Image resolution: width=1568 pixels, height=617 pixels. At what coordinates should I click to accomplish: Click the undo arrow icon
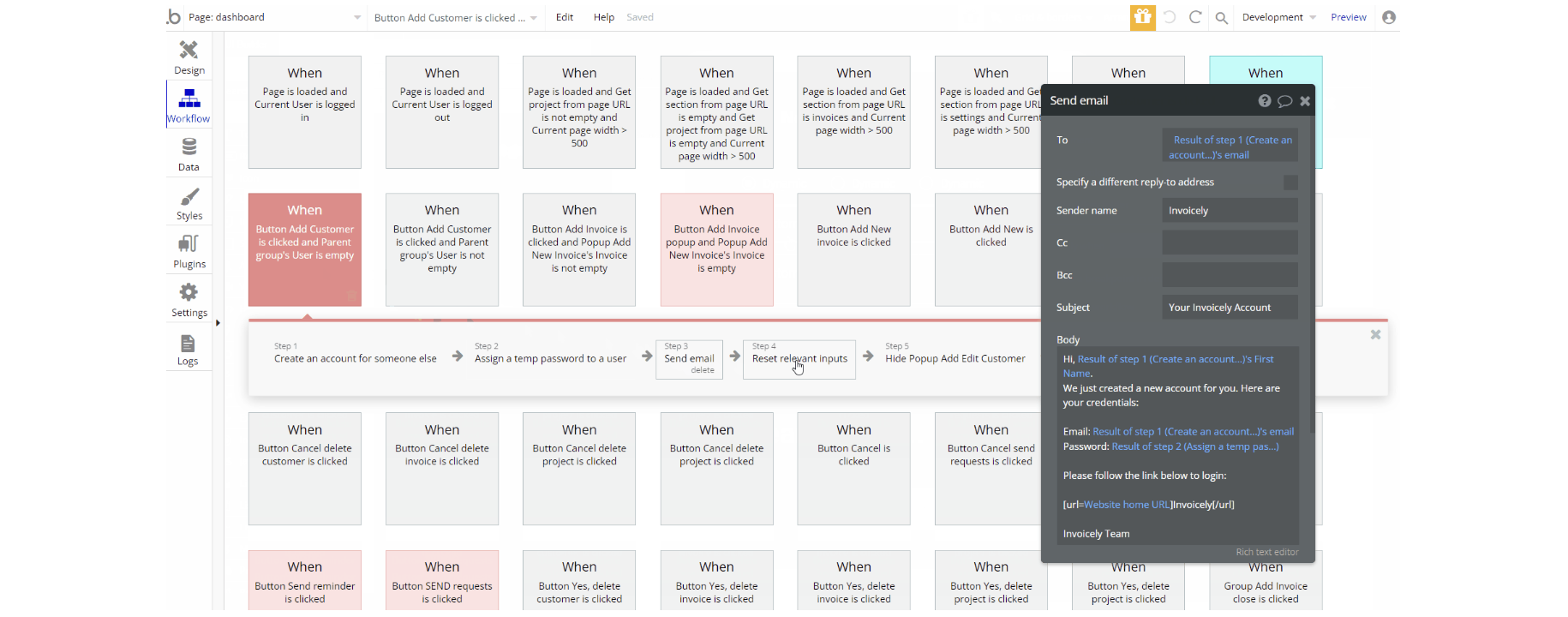pos(1170,17)
